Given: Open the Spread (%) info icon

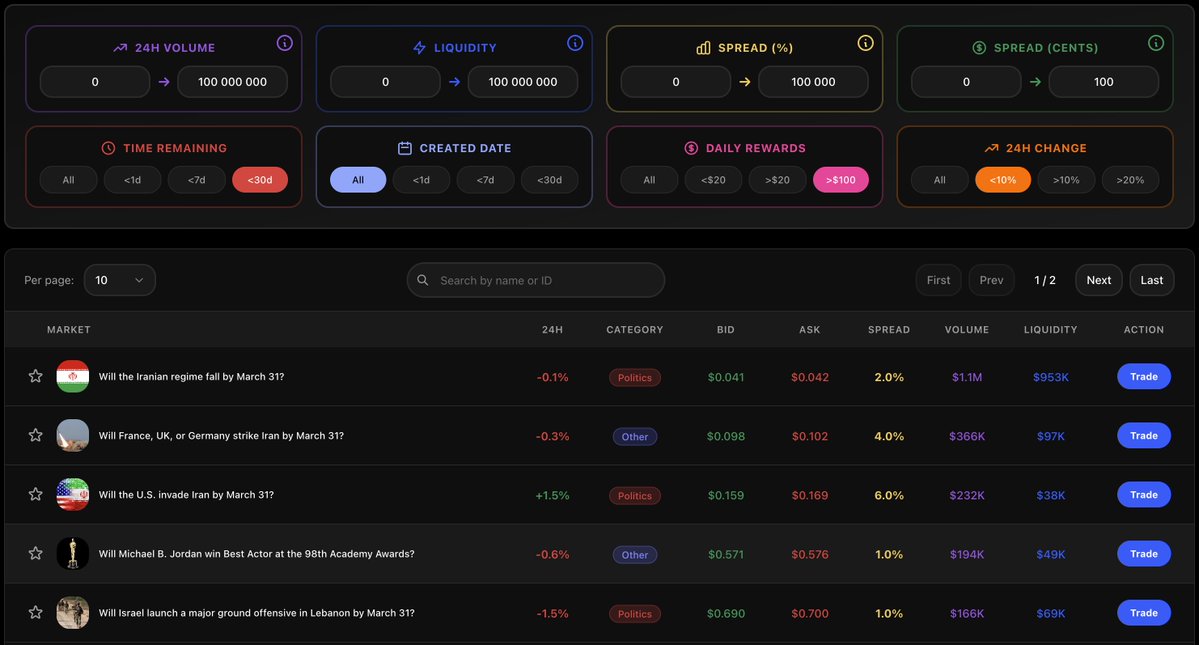Looking at the screenshot, I should [866, 43].
